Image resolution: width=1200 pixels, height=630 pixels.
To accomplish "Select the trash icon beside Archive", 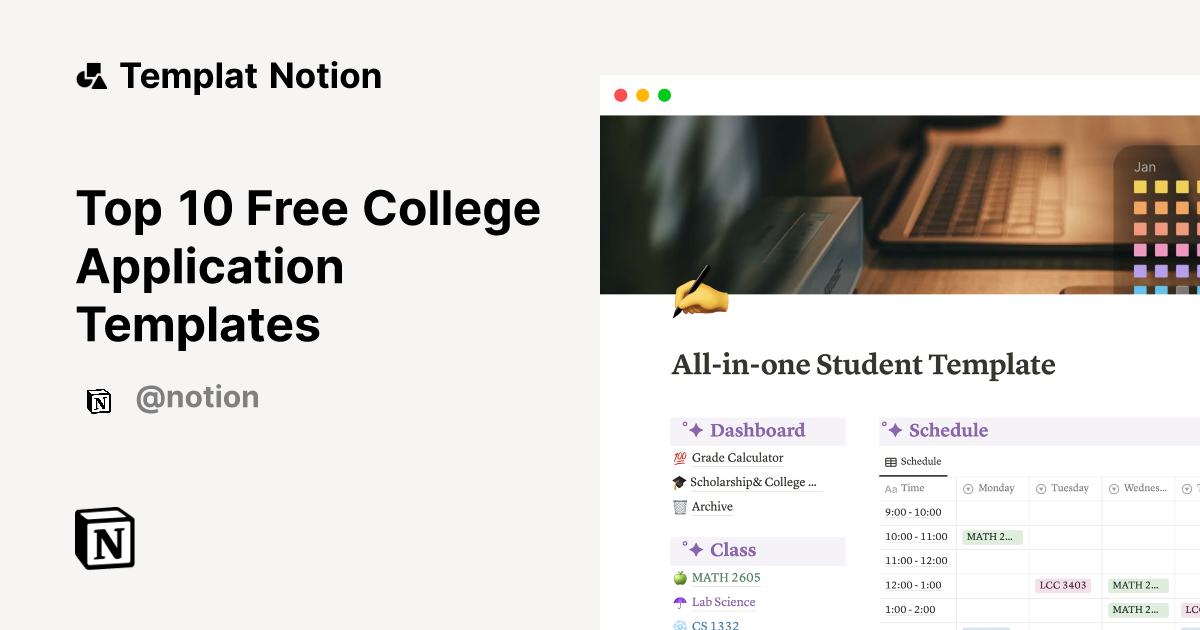I will tap(680, 506).
